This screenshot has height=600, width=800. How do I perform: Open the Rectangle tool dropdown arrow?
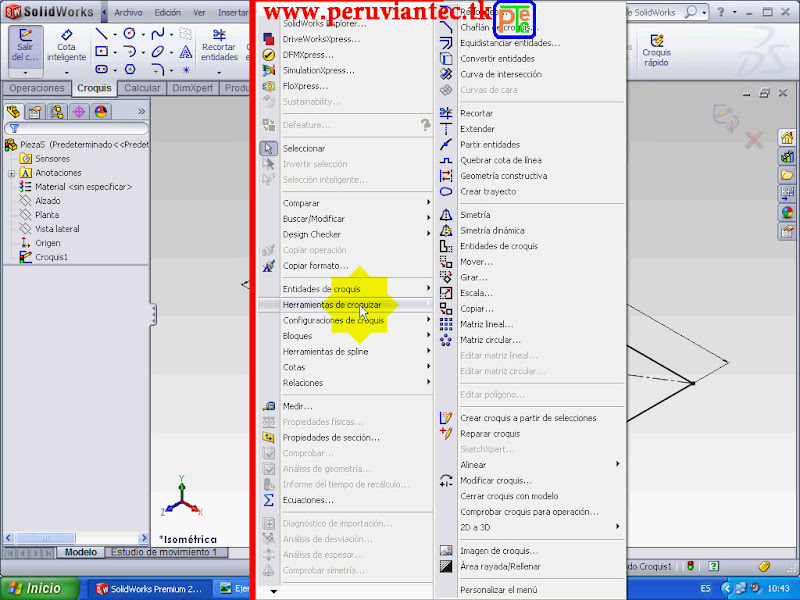[115, 52]
